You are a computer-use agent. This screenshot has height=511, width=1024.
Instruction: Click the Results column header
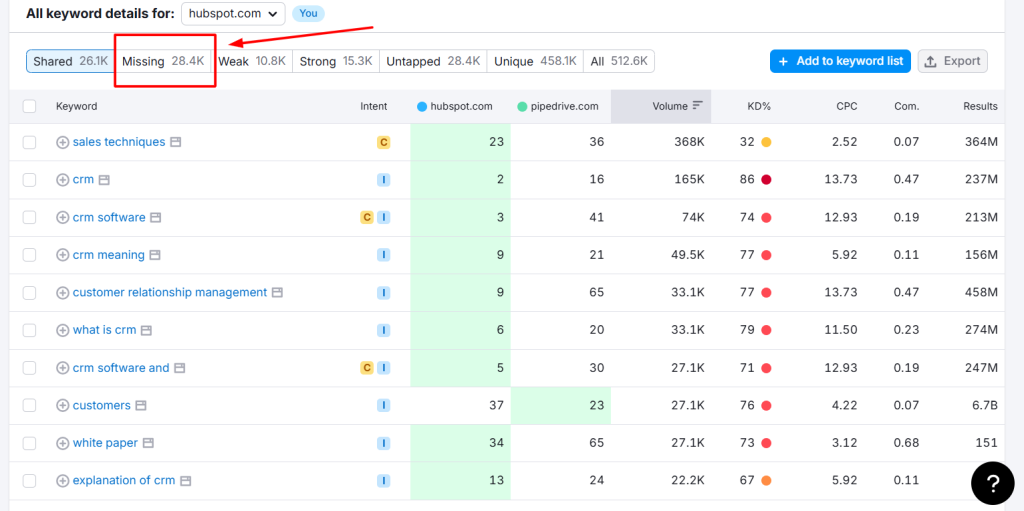[x=980, y=106]
